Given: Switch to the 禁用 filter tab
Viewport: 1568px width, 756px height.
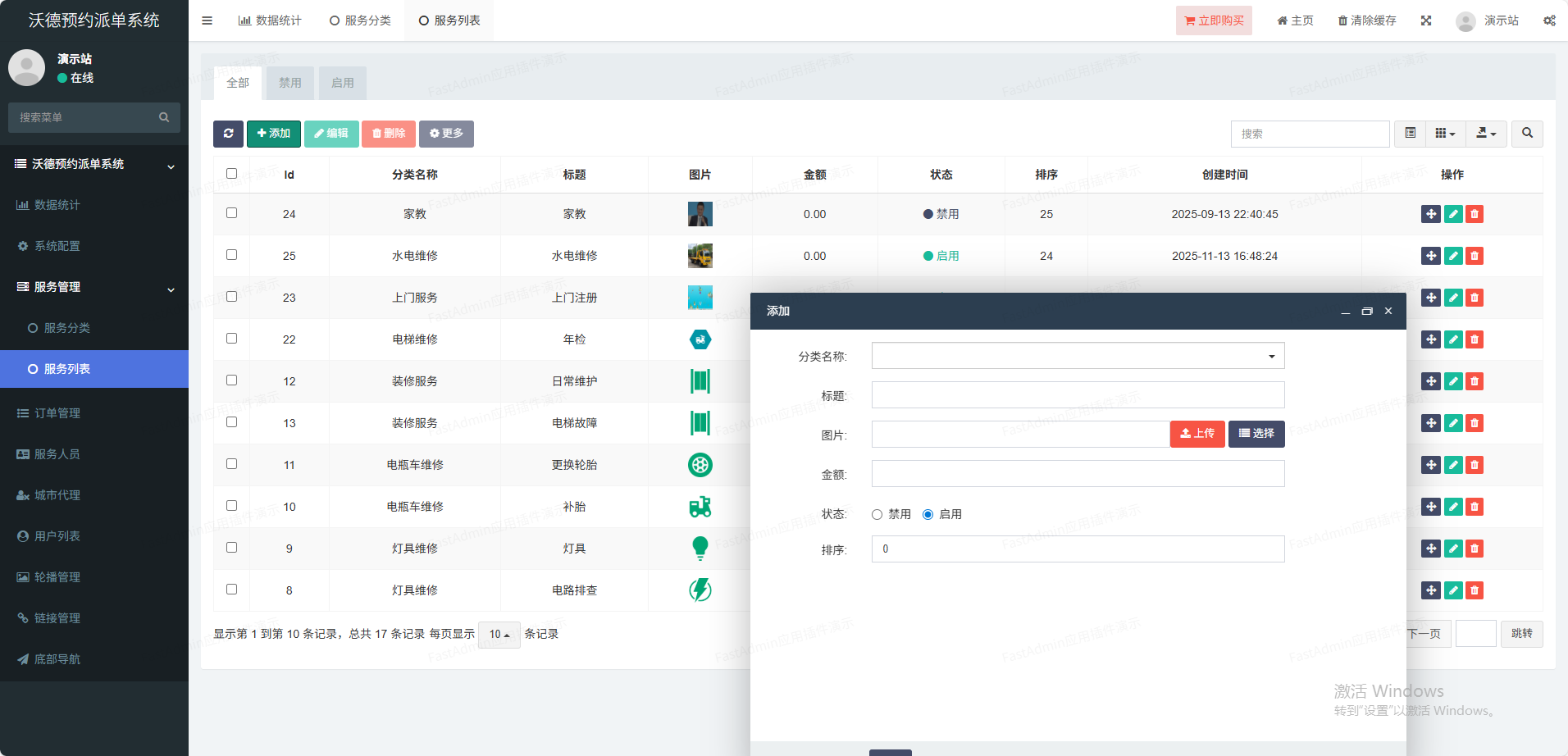Looking at the screenshot, I should click(x=289, y=83).
